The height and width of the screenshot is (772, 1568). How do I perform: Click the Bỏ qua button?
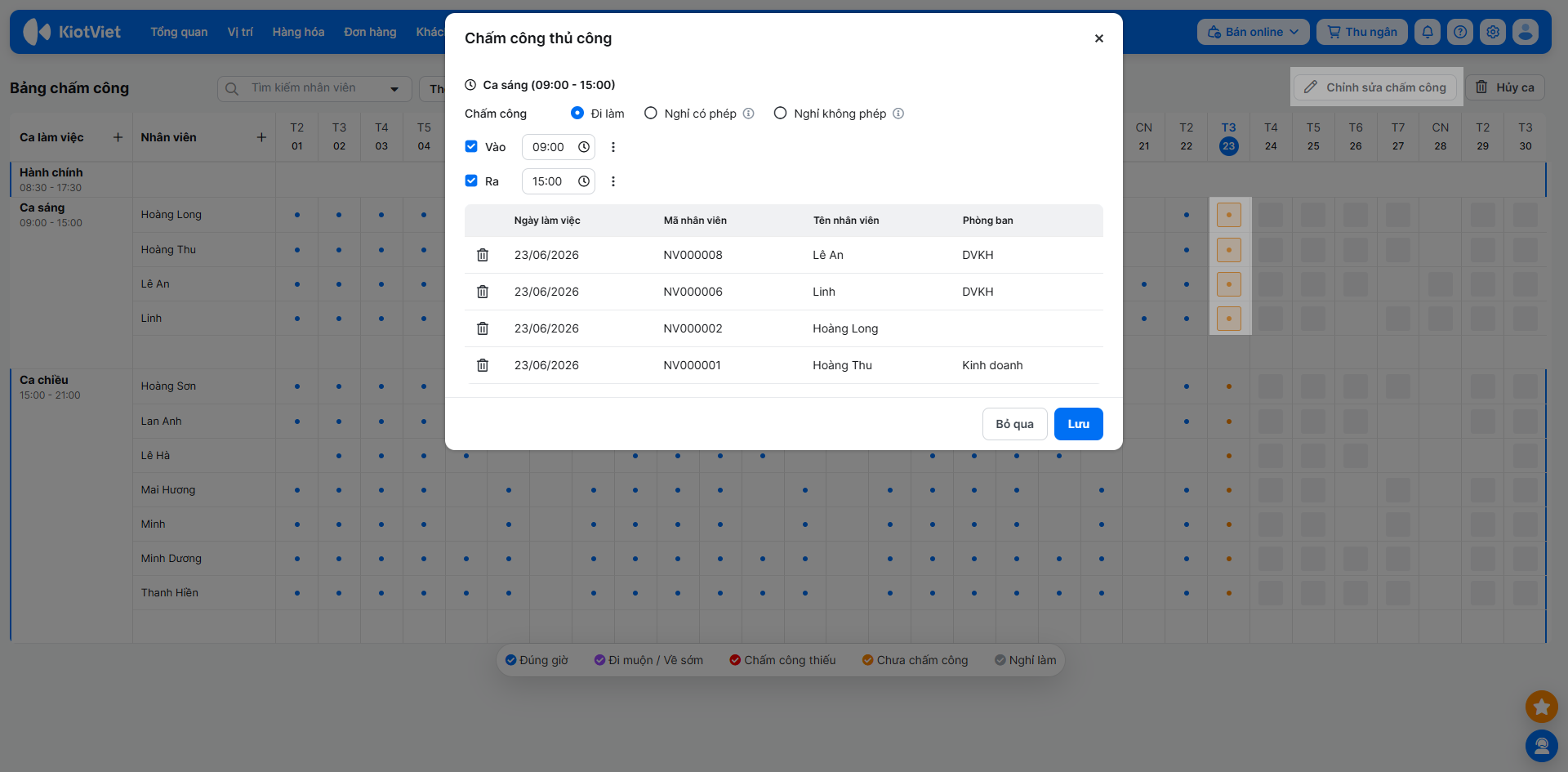[1015, 424]
